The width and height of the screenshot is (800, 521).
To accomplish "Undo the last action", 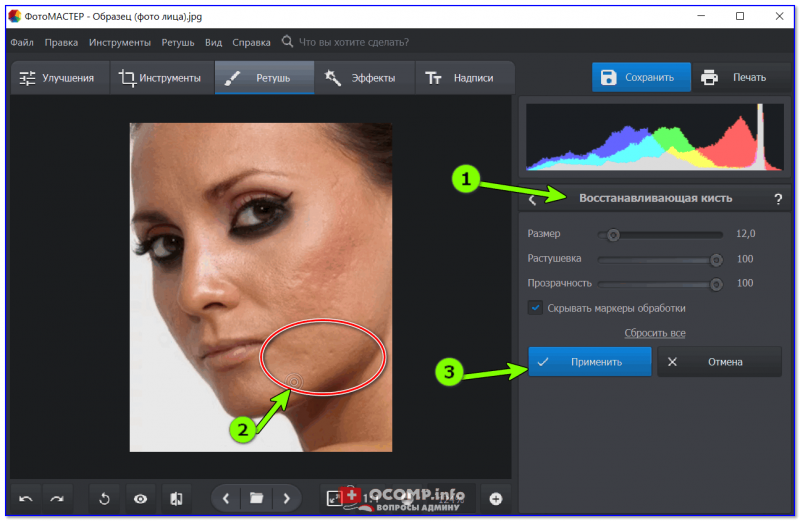I will [26, 499].
